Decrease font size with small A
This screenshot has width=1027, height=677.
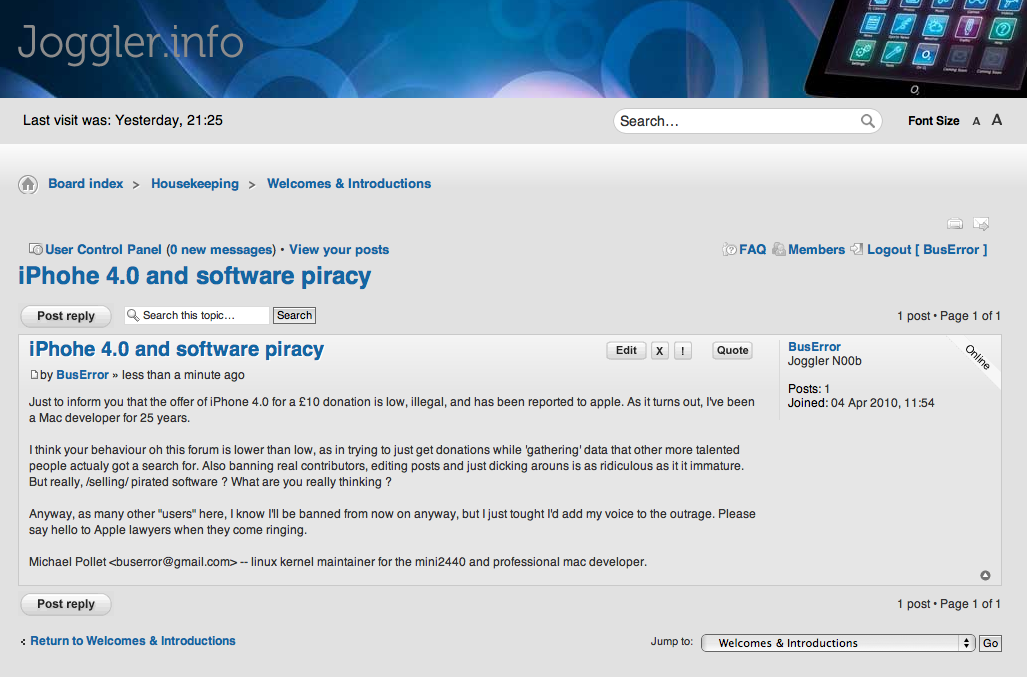[976, 121]
